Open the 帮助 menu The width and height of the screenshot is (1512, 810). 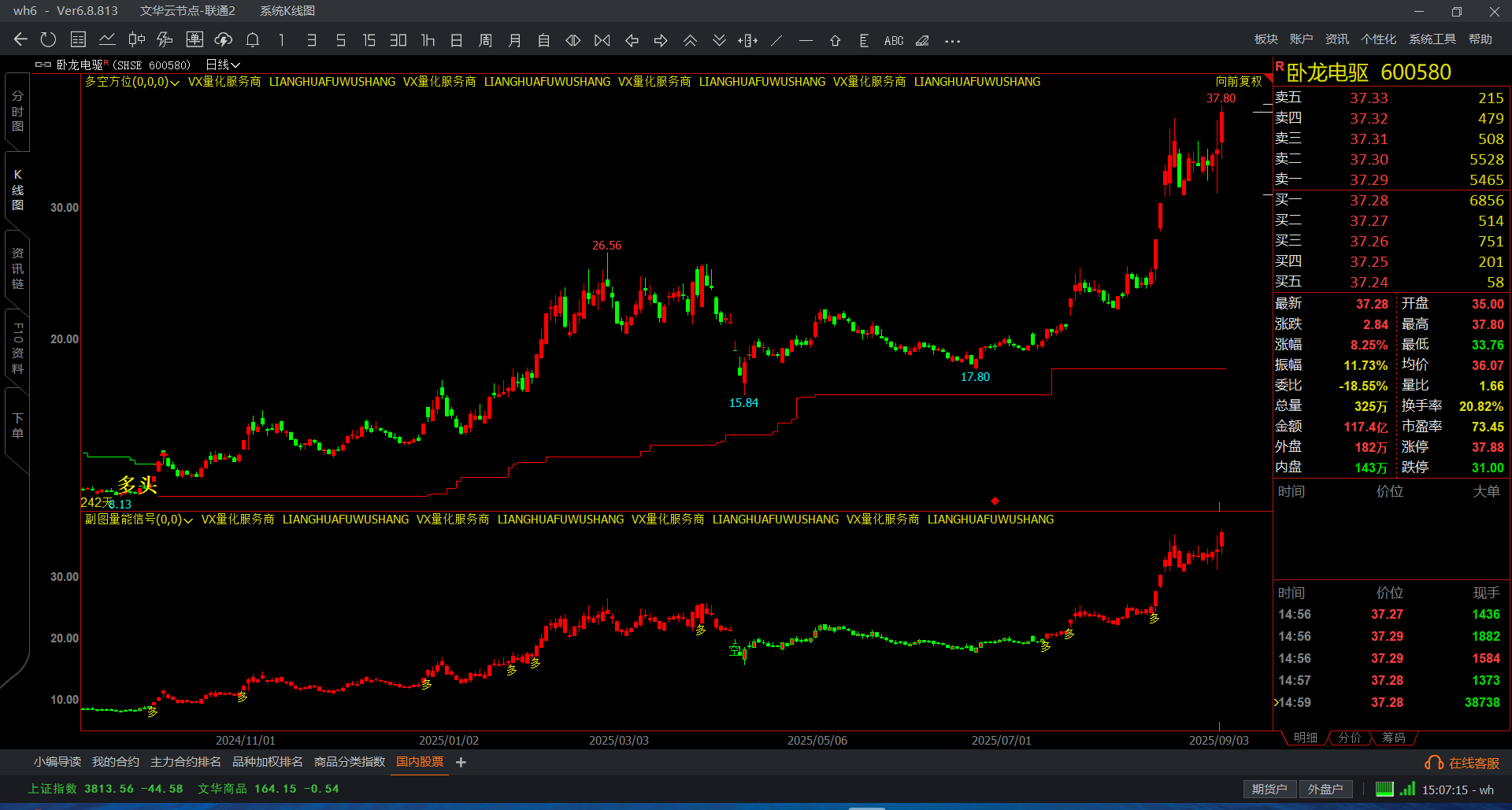1480,39
